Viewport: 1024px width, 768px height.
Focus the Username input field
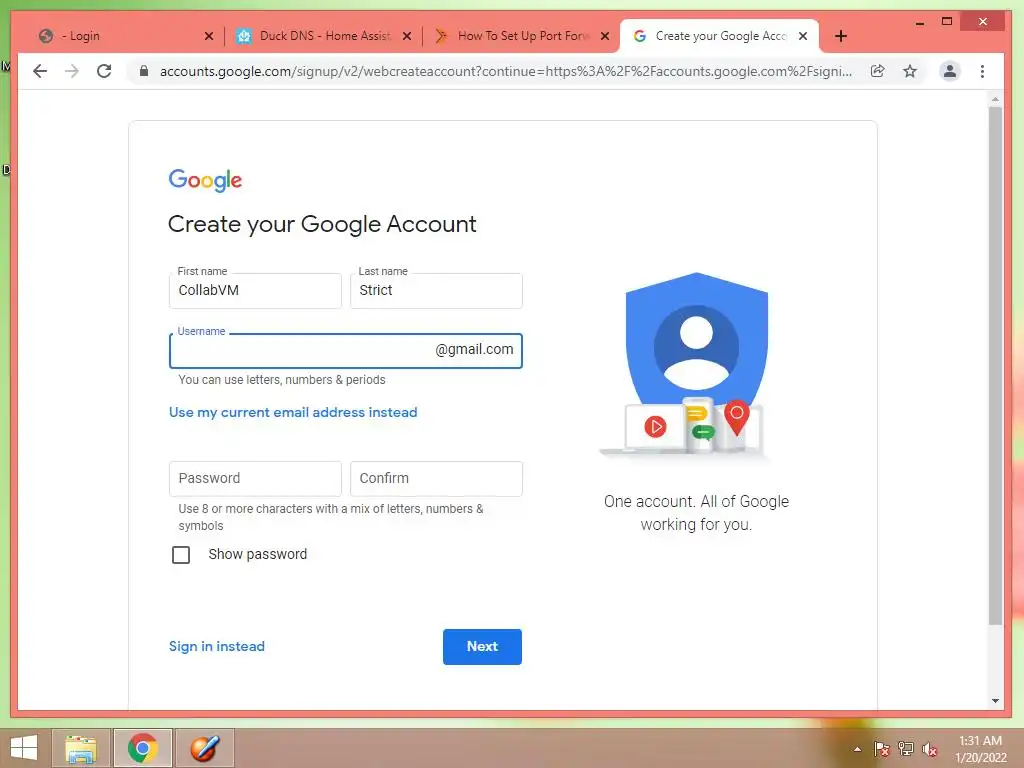pos(345,351)
